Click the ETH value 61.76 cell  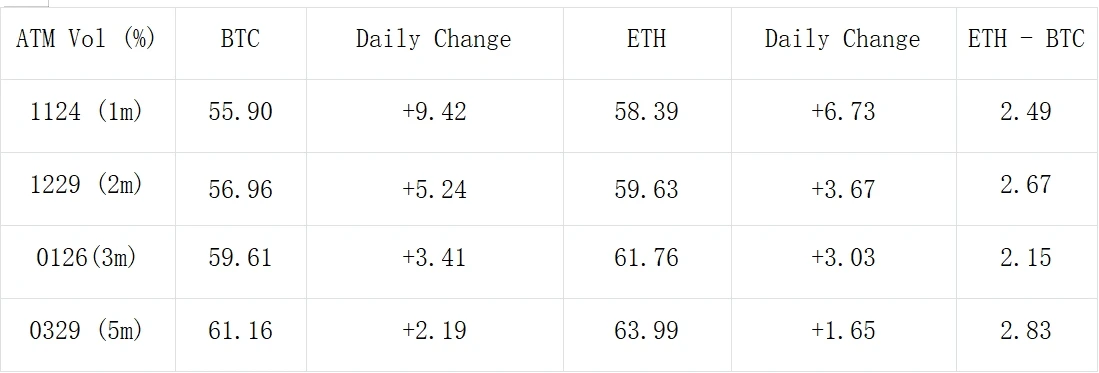647,262
